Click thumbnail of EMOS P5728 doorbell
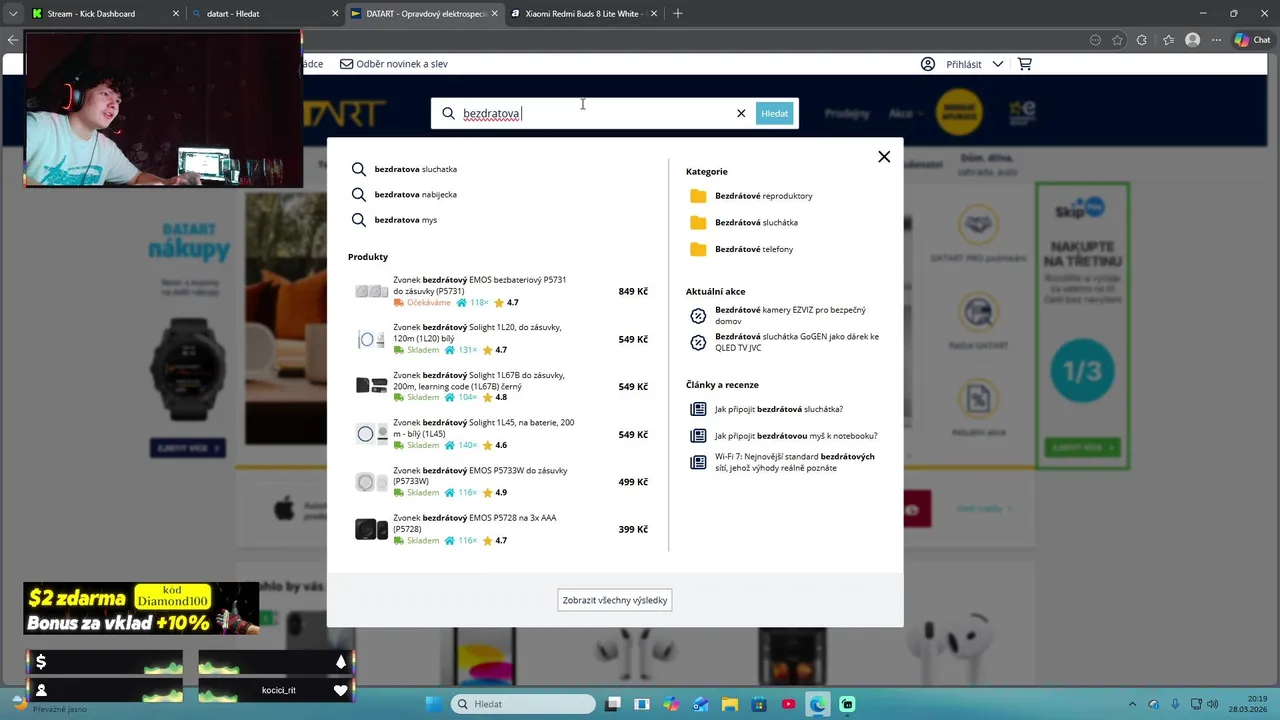The height and width of the screenshot is (720, 1280). pos(371,530)
